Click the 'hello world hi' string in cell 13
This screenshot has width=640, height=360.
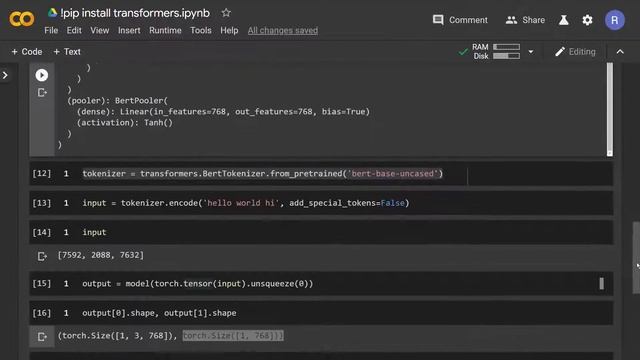coord(241,203)
